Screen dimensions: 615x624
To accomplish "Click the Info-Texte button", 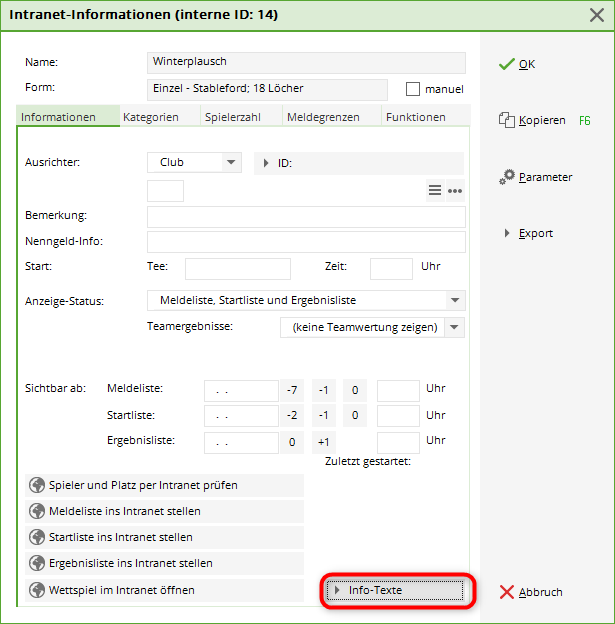I will coord(397,591).
